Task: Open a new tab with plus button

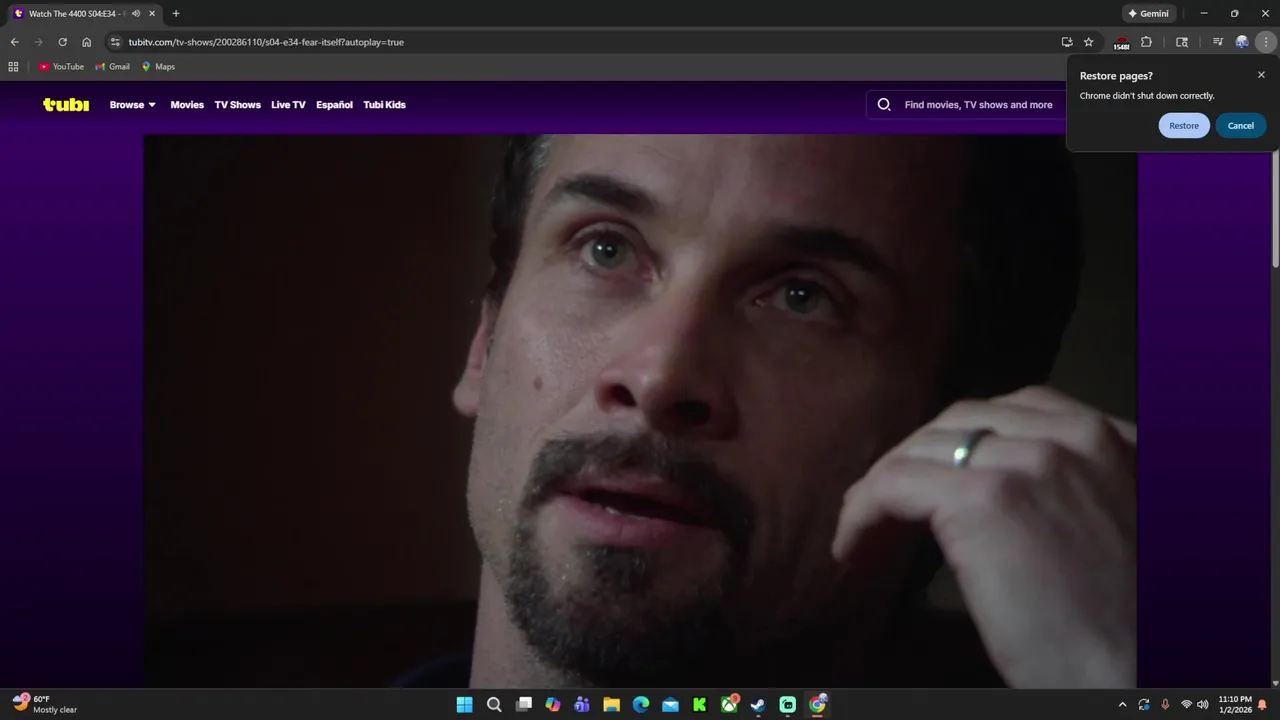Action: [x=176, y=14]
